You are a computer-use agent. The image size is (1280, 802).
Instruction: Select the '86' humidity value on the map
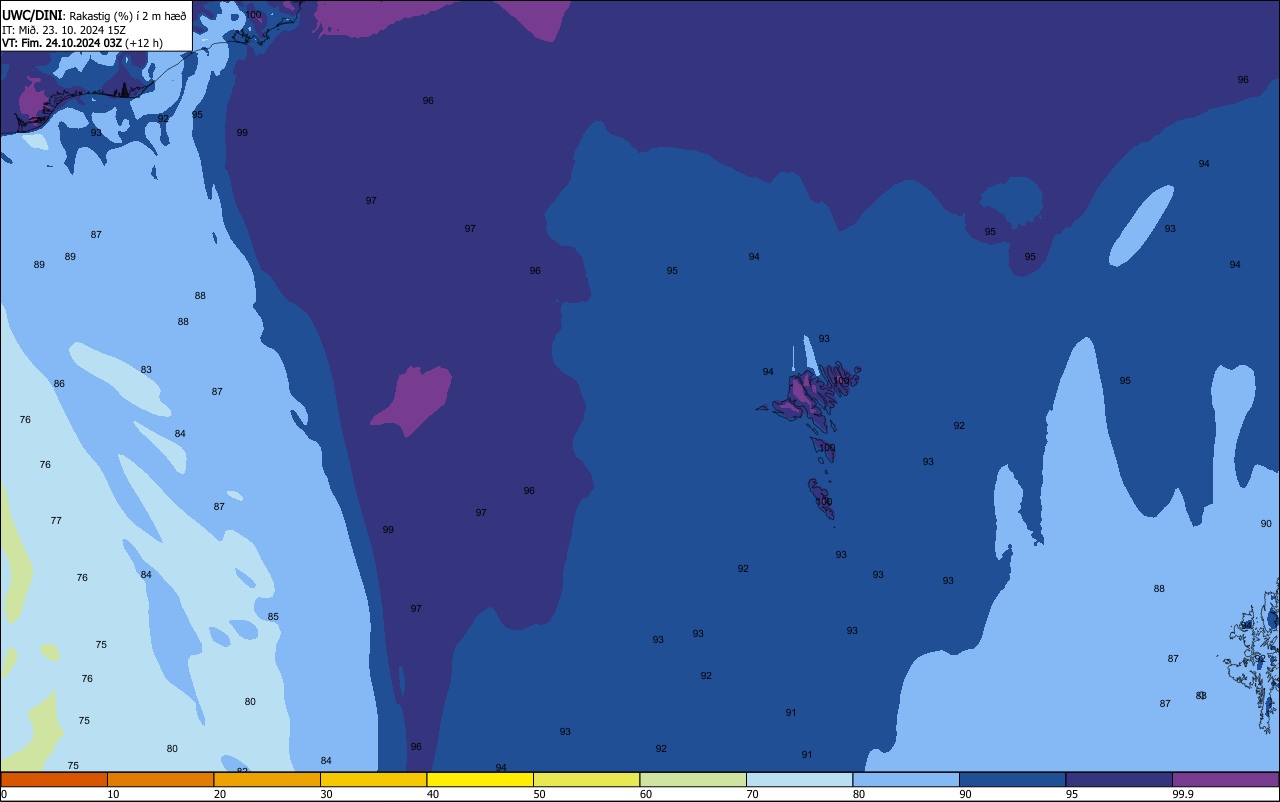coord(59,384)
